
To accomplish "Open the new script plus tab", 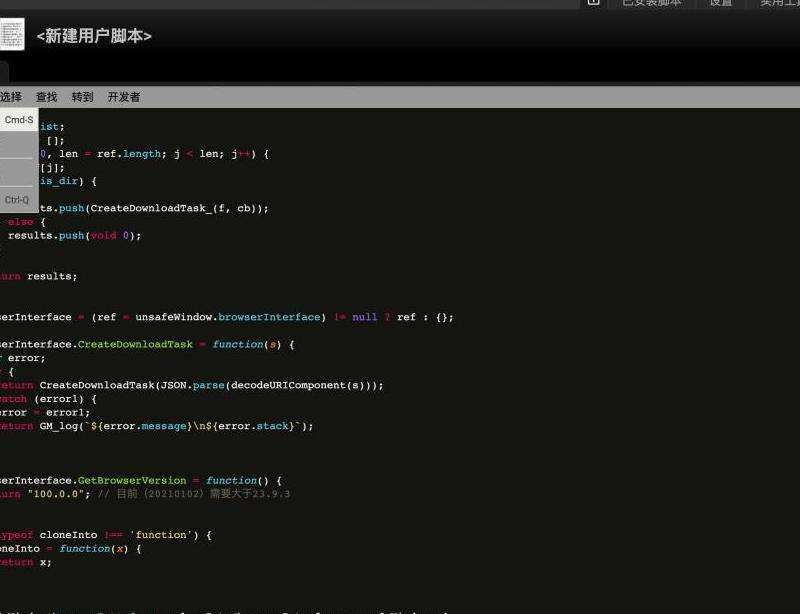I will (593, 3).
